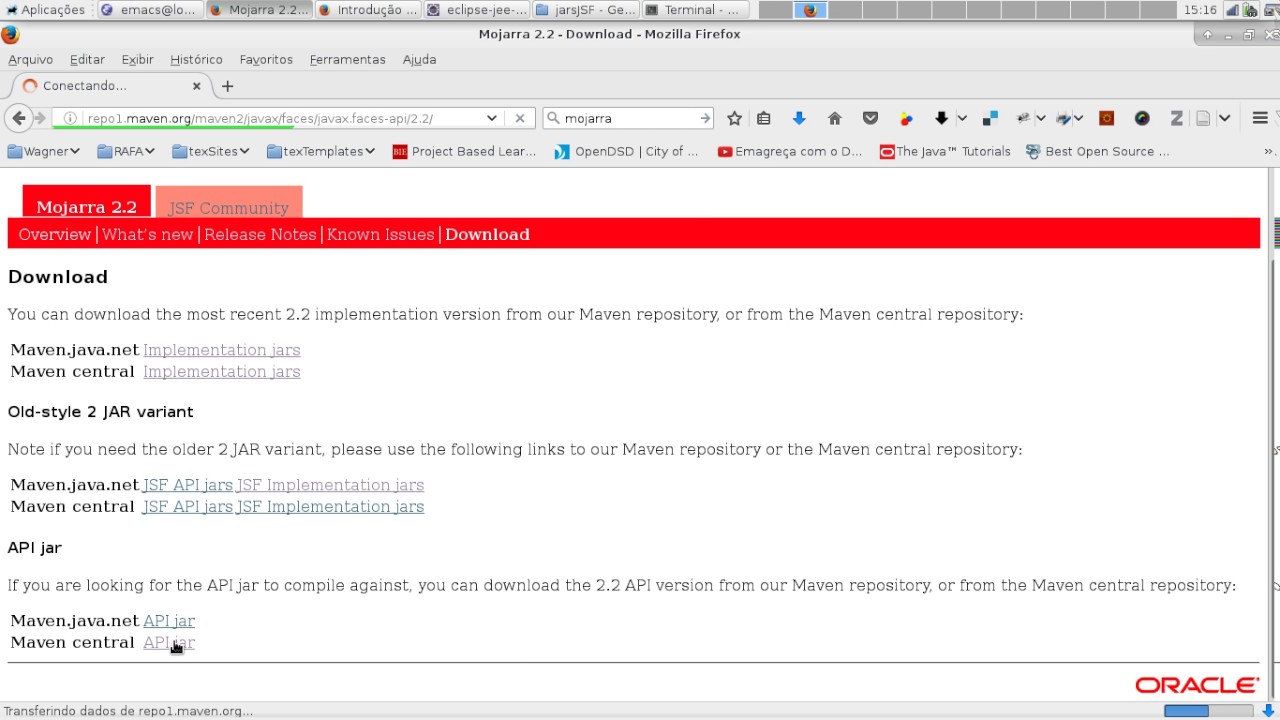Open a new tab with plus button

[x=228, y=86]
